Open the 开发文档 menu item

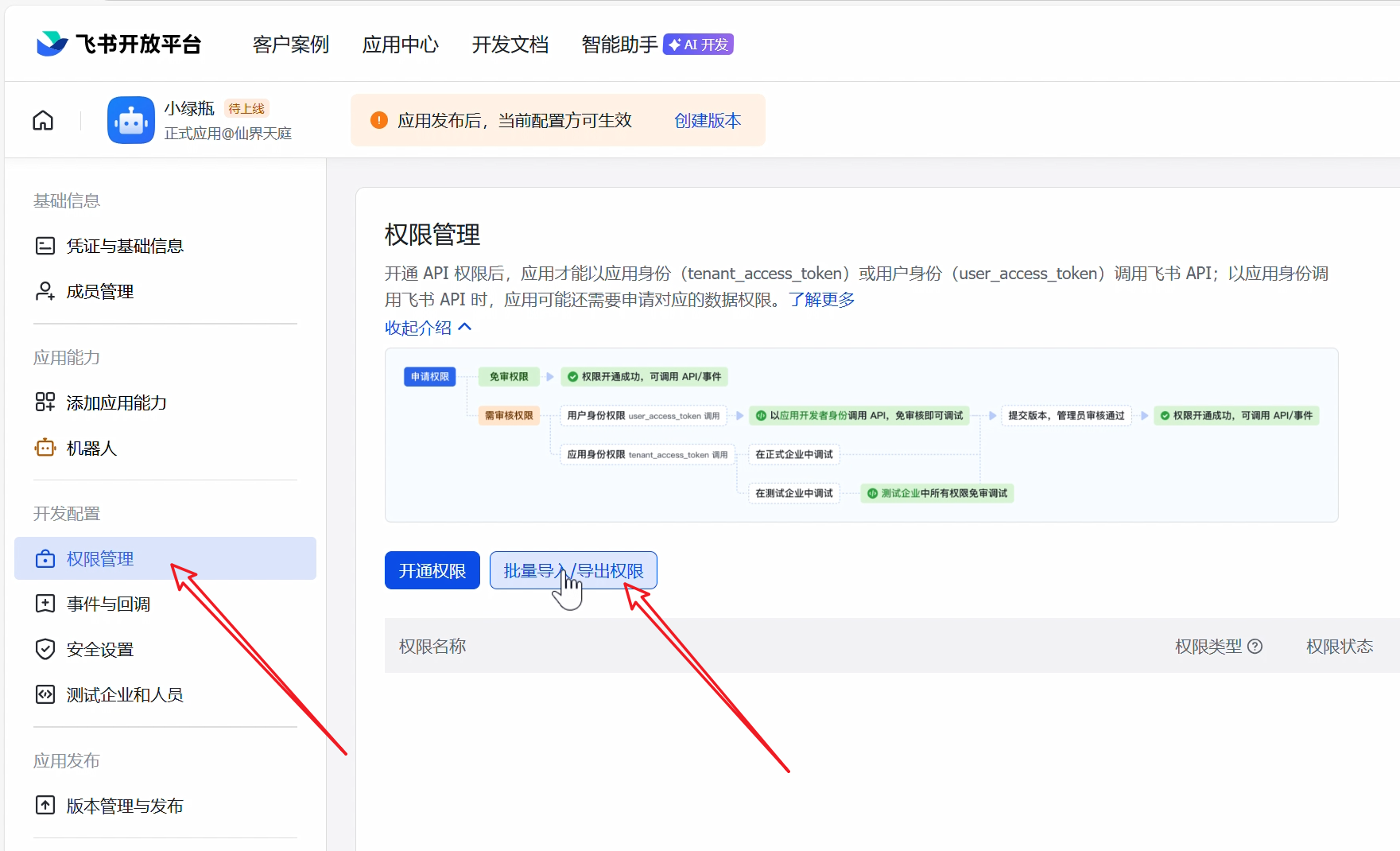[510, 45]
